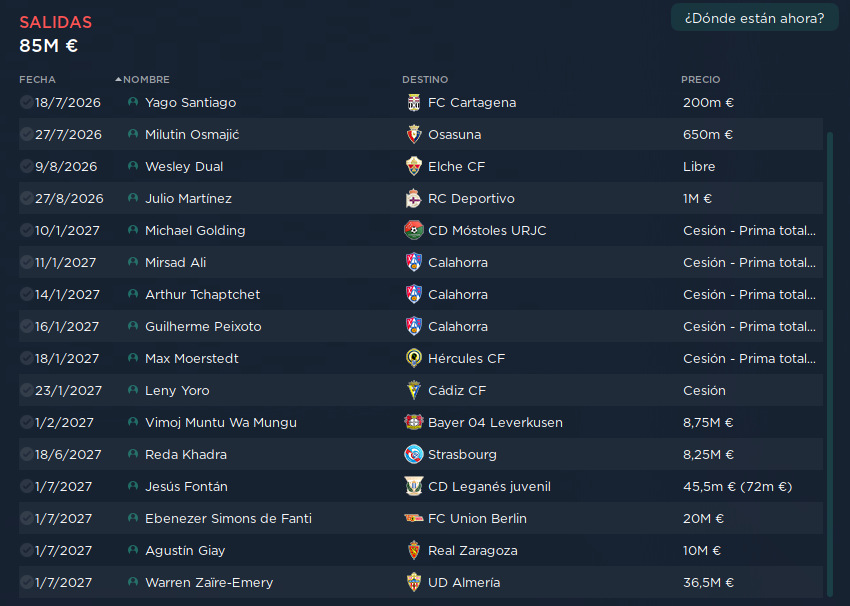Click Bayer 04 Leverkusen badge icon

414,422
